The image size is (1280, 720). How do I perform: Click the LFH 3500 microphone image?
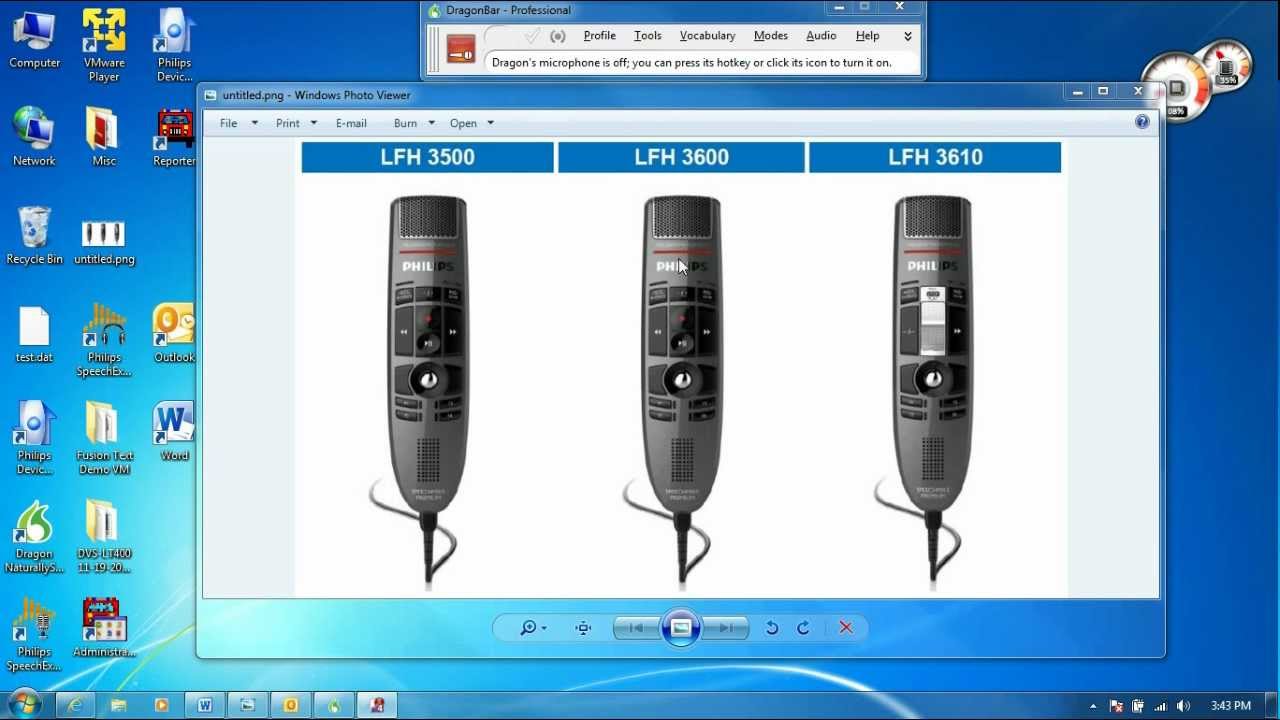[427, 390]
